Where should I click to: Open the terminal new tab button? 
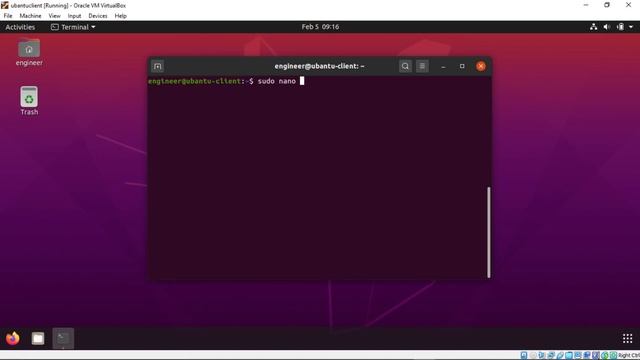(x=158, y=66)
